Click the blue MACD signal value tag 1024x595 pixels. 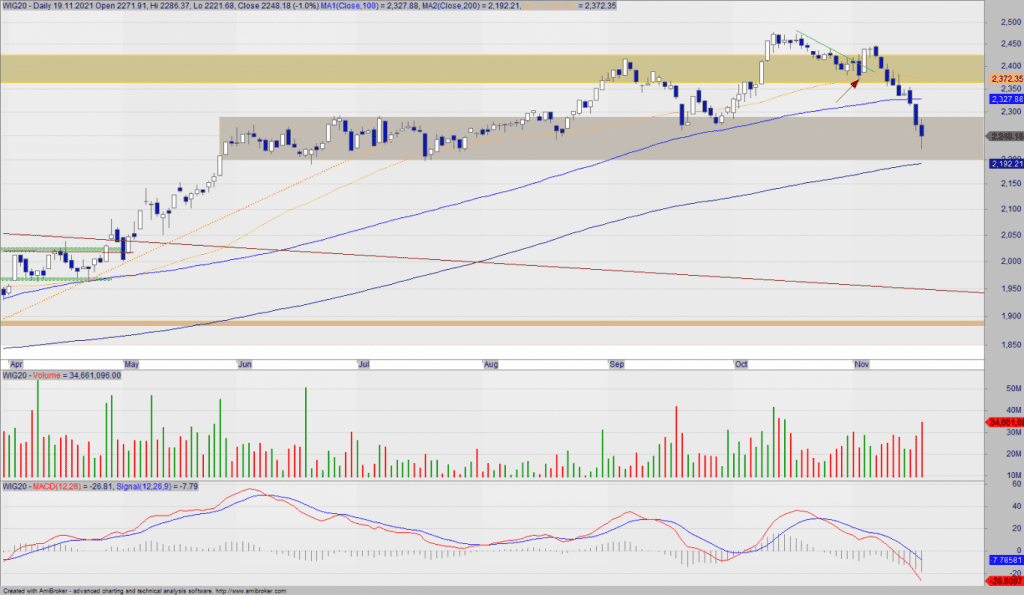click(x=1004, y=562)
